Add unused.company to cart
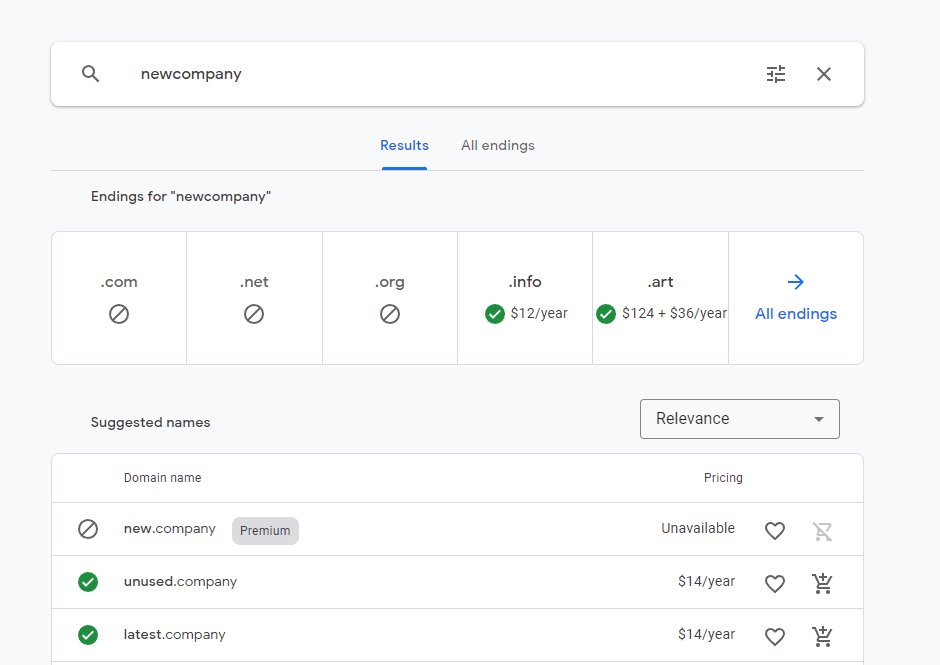This screenshot has height=665, width=940. point(822,583)
